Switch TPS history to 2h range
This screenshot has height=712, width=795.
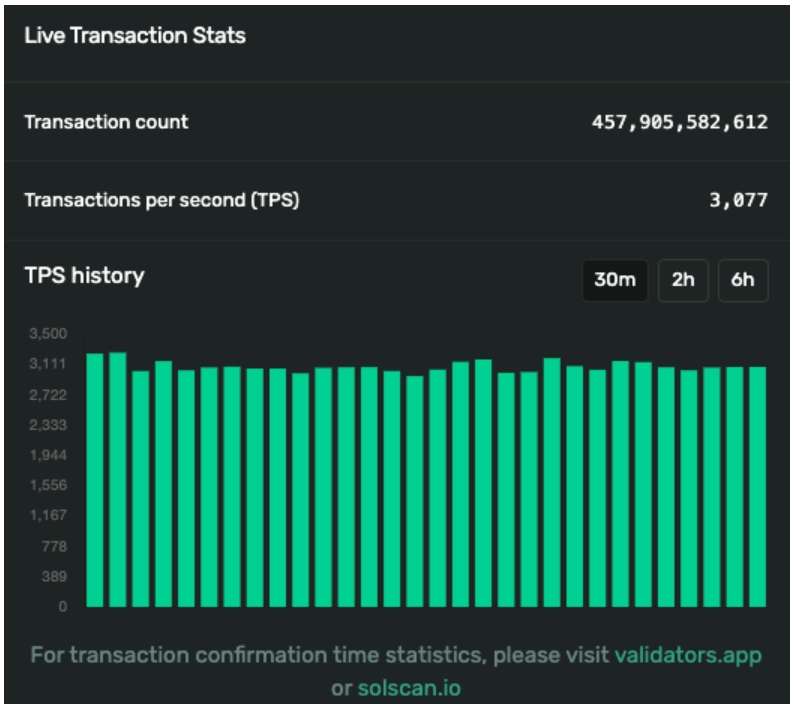683,280
